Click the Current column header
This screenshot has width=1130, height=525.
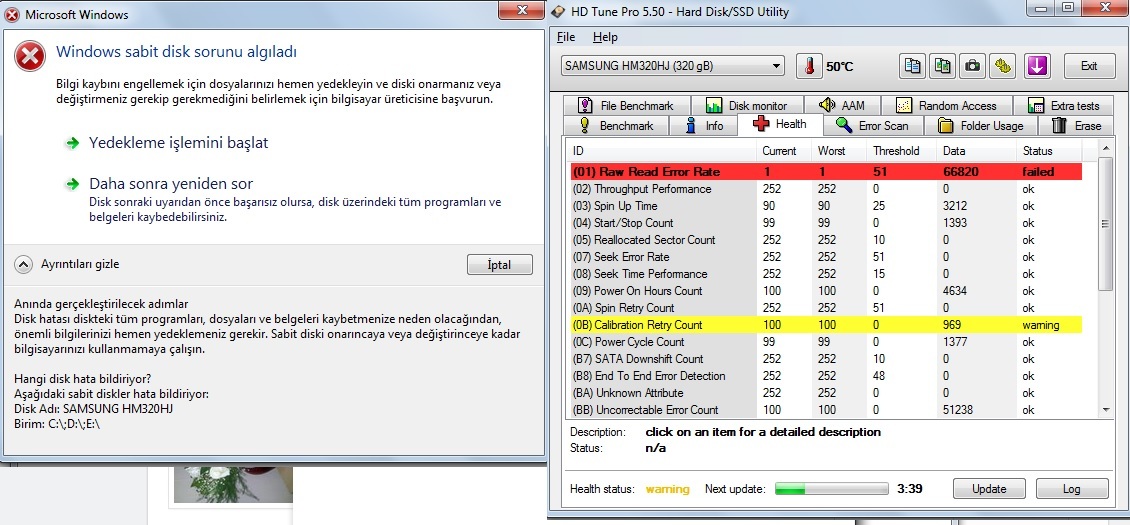783,151
